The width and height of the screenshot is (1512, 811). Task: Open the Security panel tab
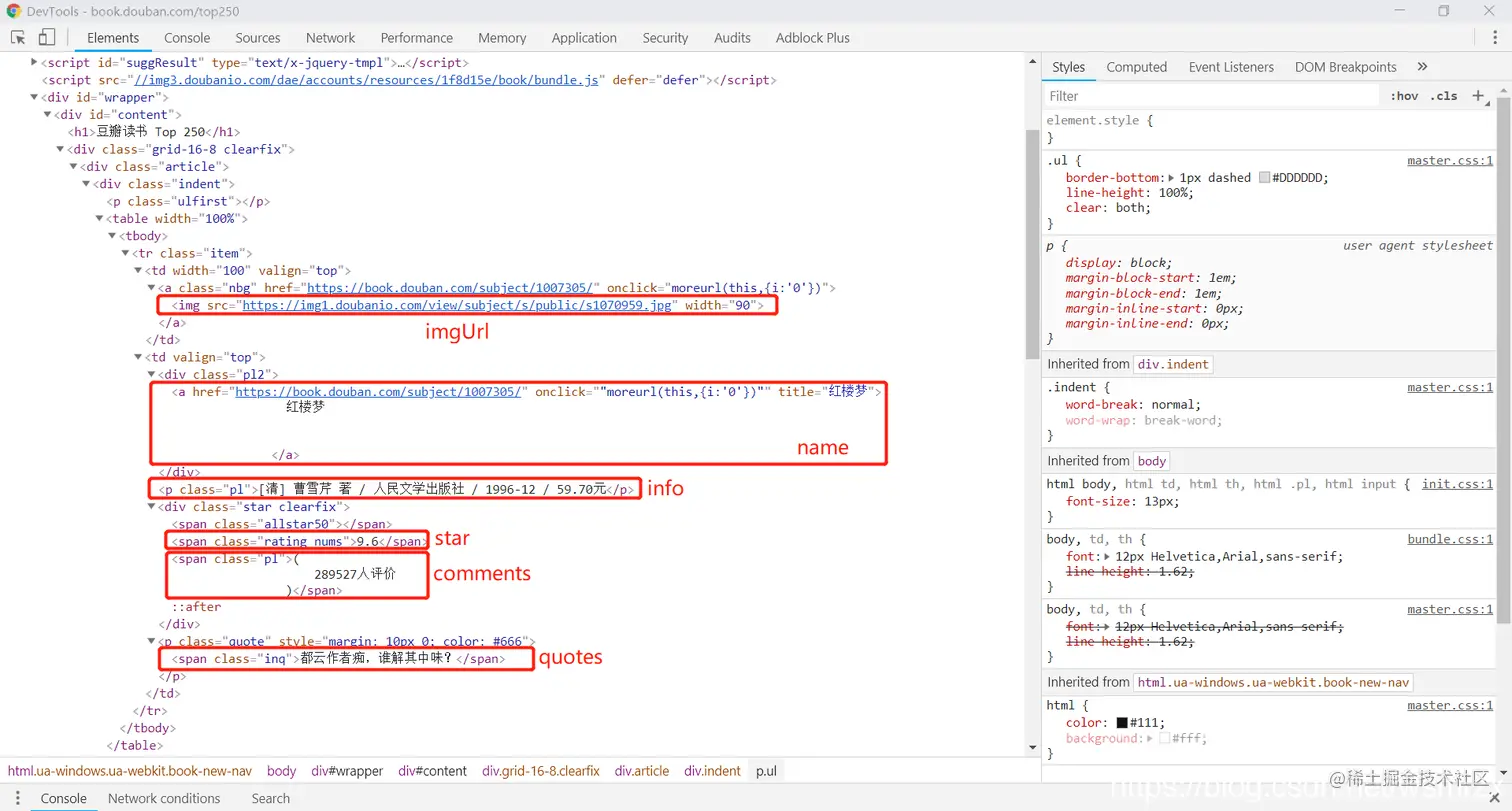tap(666, 38)
